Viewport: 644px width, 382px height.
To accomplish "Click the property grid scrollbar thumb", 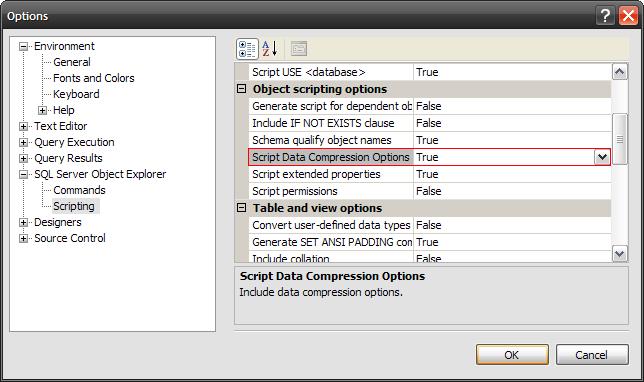I will tap(619, 139).
